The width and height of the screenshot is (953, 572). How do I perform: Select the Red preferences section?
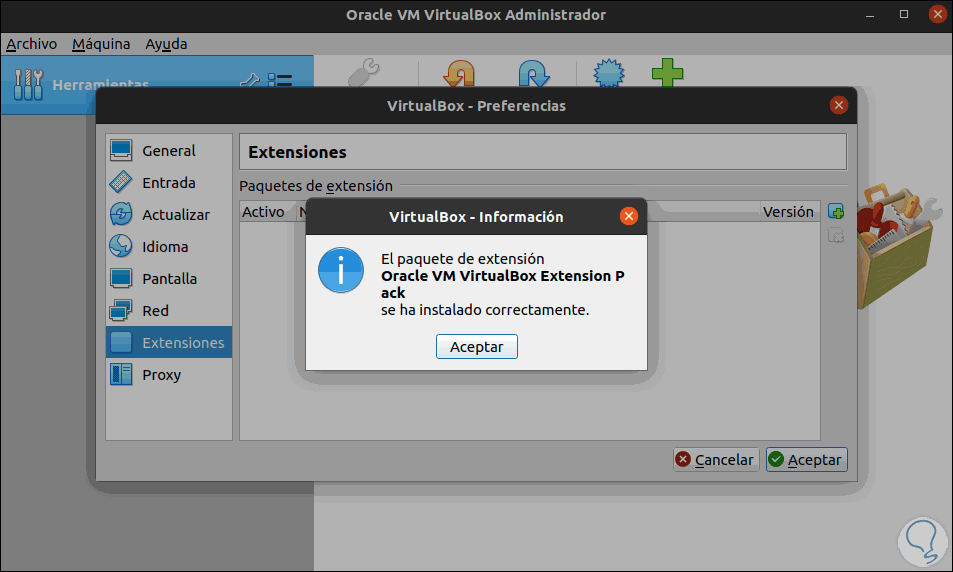[169, 311]
